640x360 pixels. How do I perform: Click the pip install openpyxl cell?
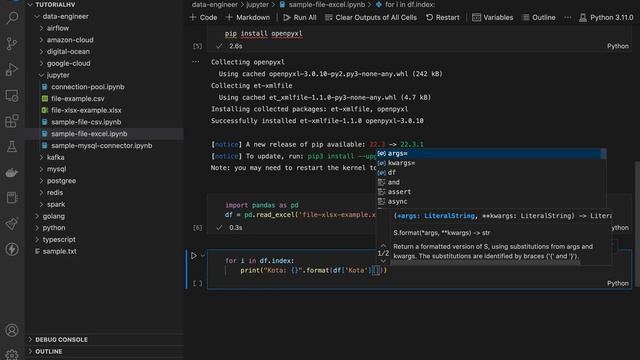pyautogui.click(x=419, y=34)
